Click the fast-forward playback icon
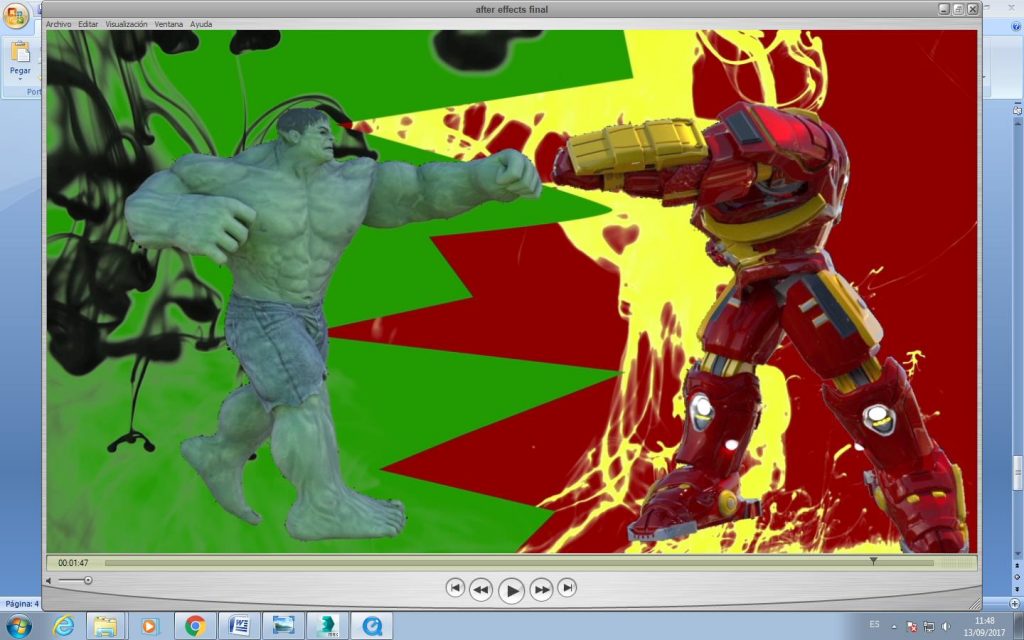This screenshot has width=1024, height=640. click(540, 588)
